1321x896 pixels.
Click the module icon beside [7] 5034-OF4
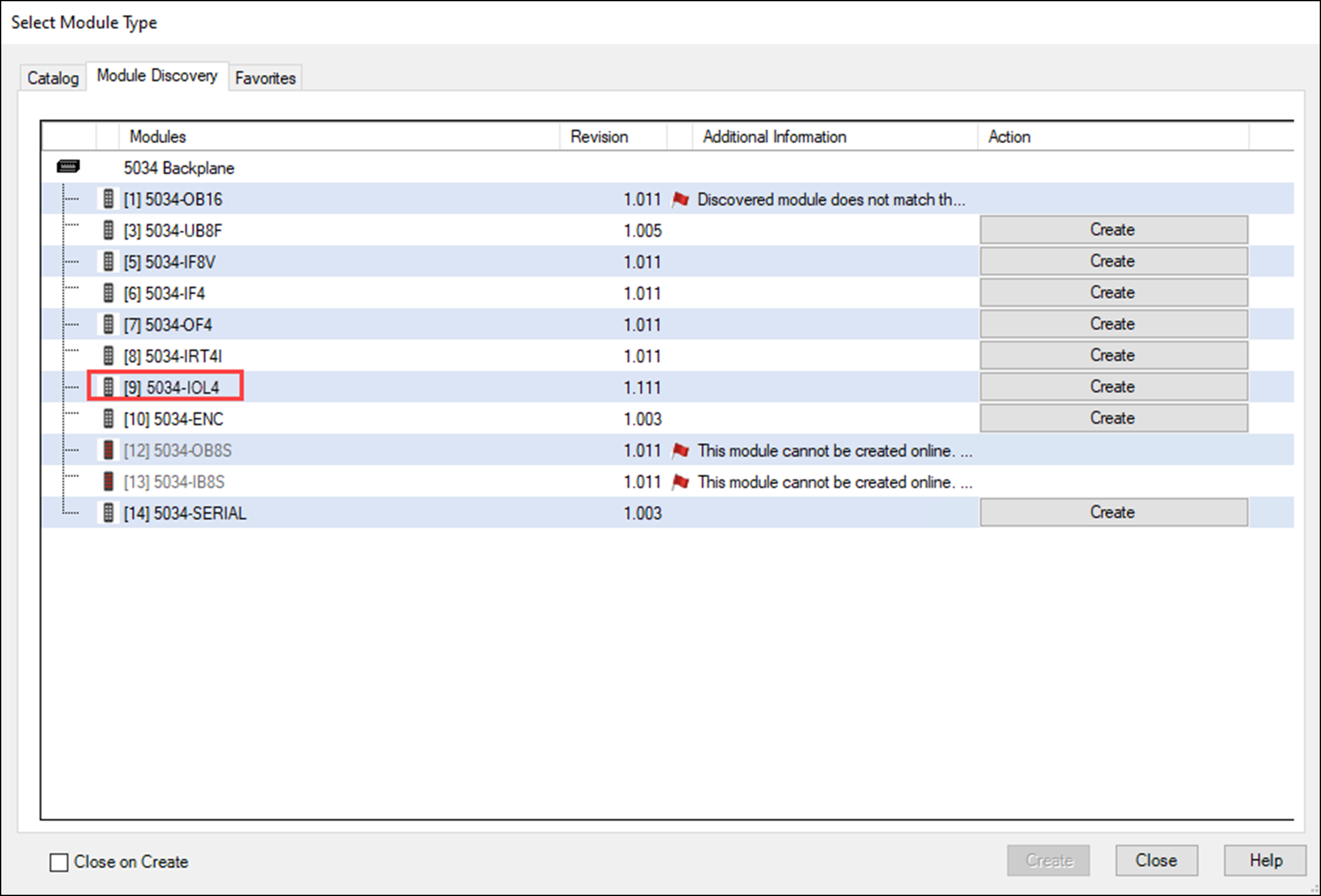click(109, 325)
